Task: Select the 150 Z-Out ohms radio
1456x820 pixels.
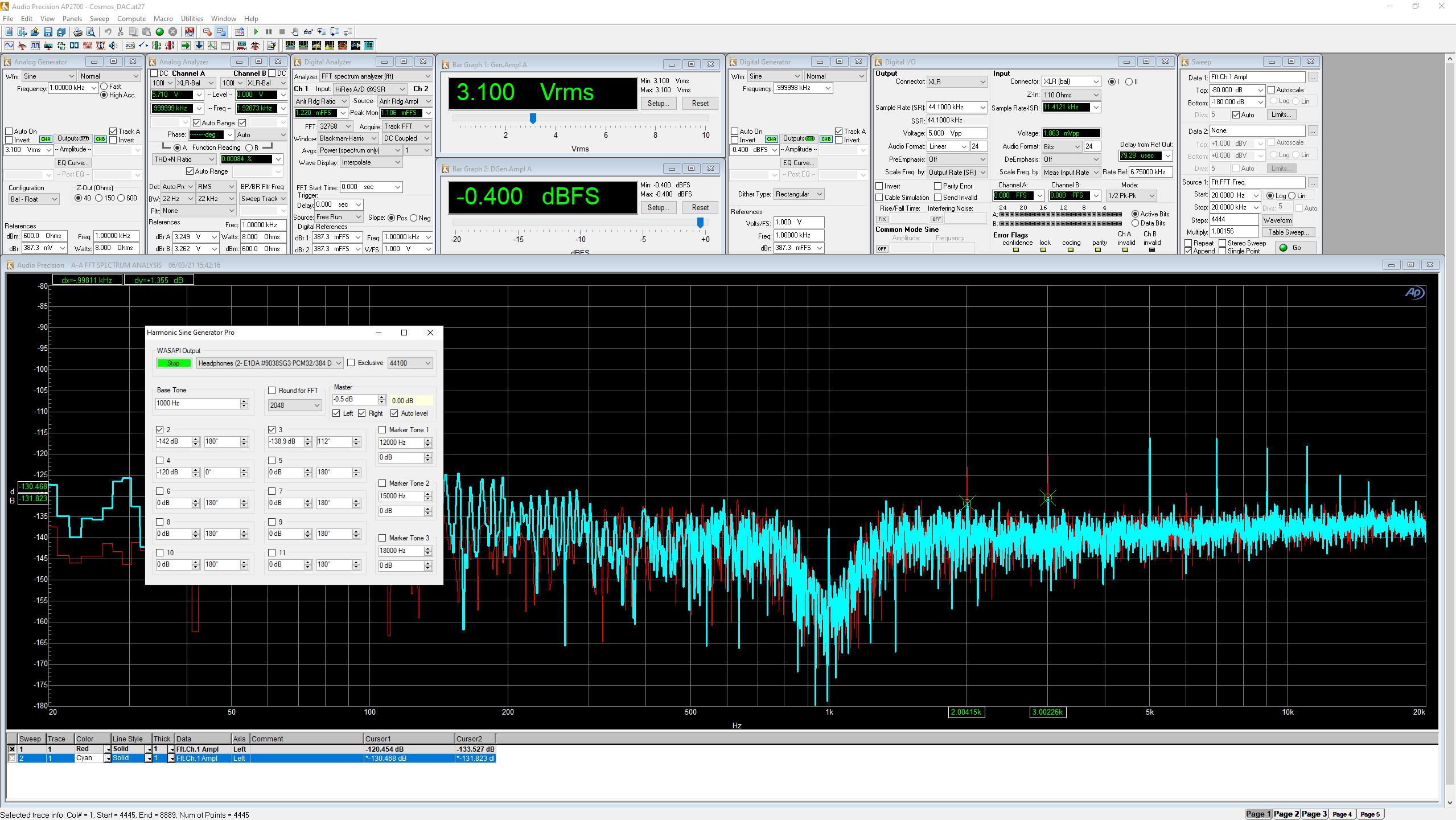Action: pyautogui.click(x=99, y=198)
